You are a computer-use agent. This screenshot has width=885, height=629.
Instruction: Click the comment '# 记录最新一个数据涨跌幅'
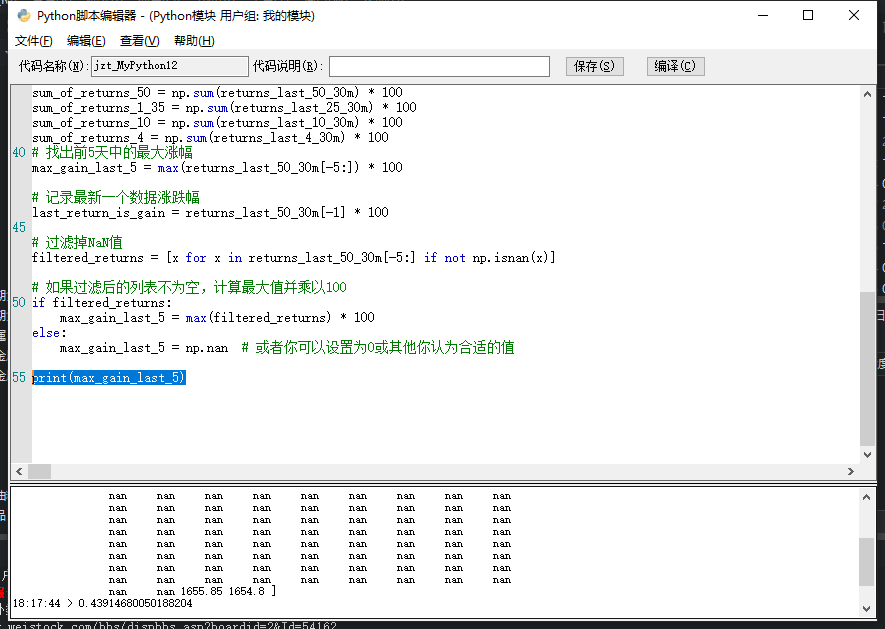(x=116, y=198)
